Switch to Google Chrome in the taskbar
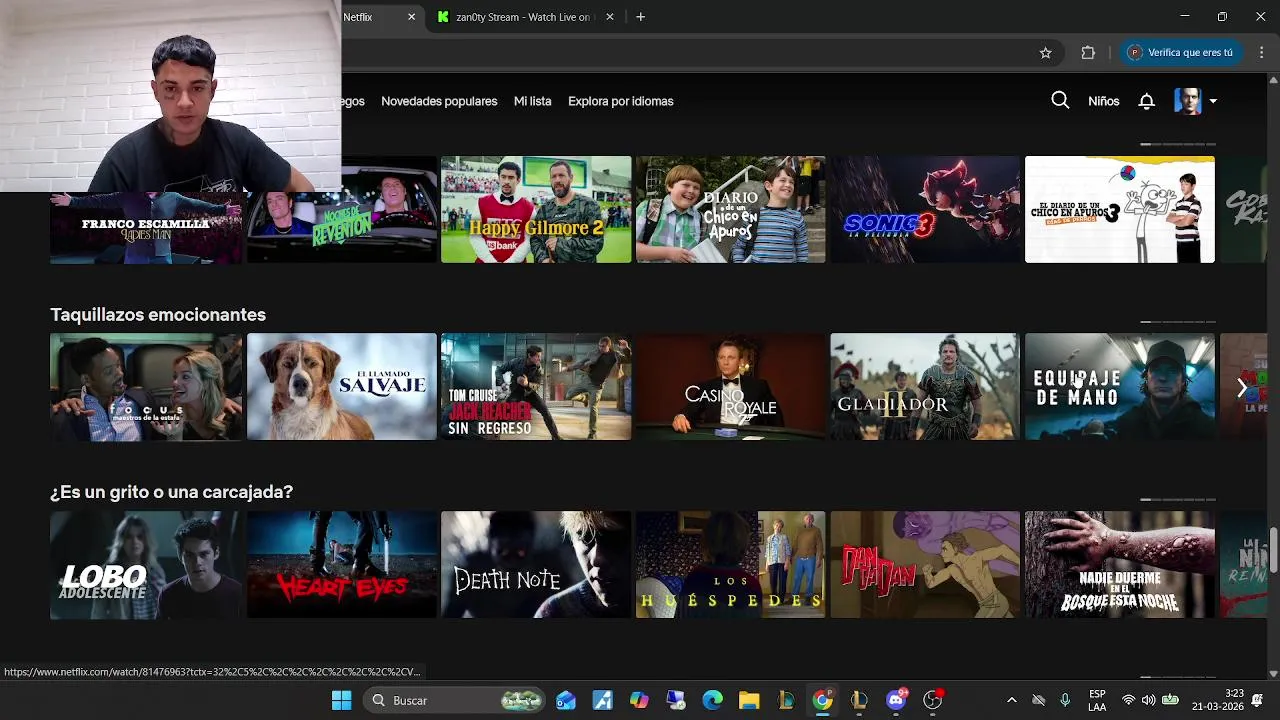The height and width of the screenshot is (720, 1280). coord(822,700)
